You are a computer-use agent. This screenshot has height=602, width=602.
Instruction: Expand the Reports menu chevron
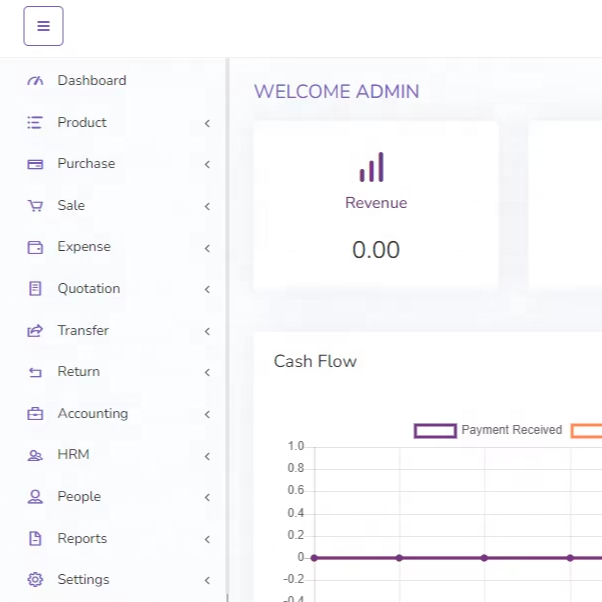click(x=207, y=539)
